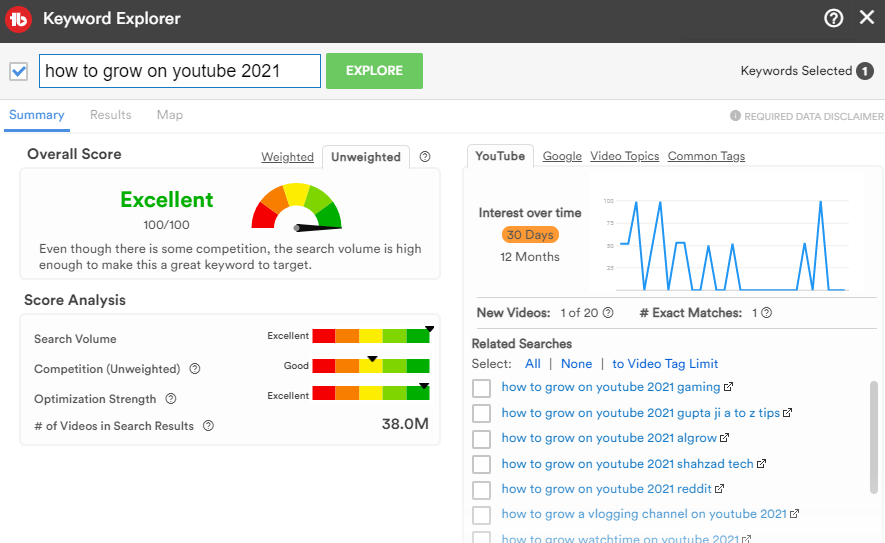Viewport: 885px width, 543px height.
Task: Click 'to Video Tag Limit' link
Action: pos(665,364)
